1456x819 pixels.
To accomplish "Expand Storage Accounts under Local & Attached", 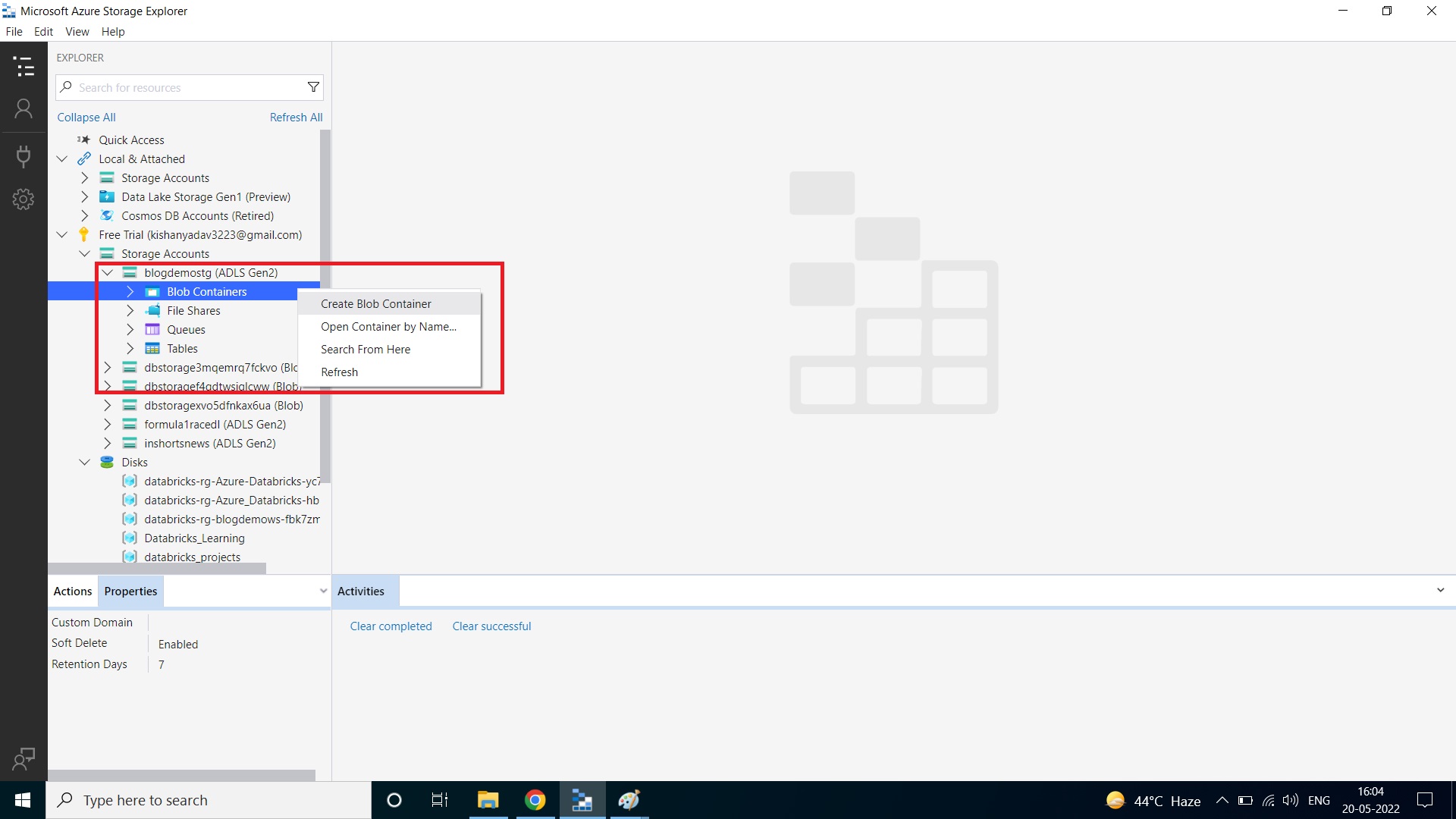I will pyautogui.click(x=85, y=177).
